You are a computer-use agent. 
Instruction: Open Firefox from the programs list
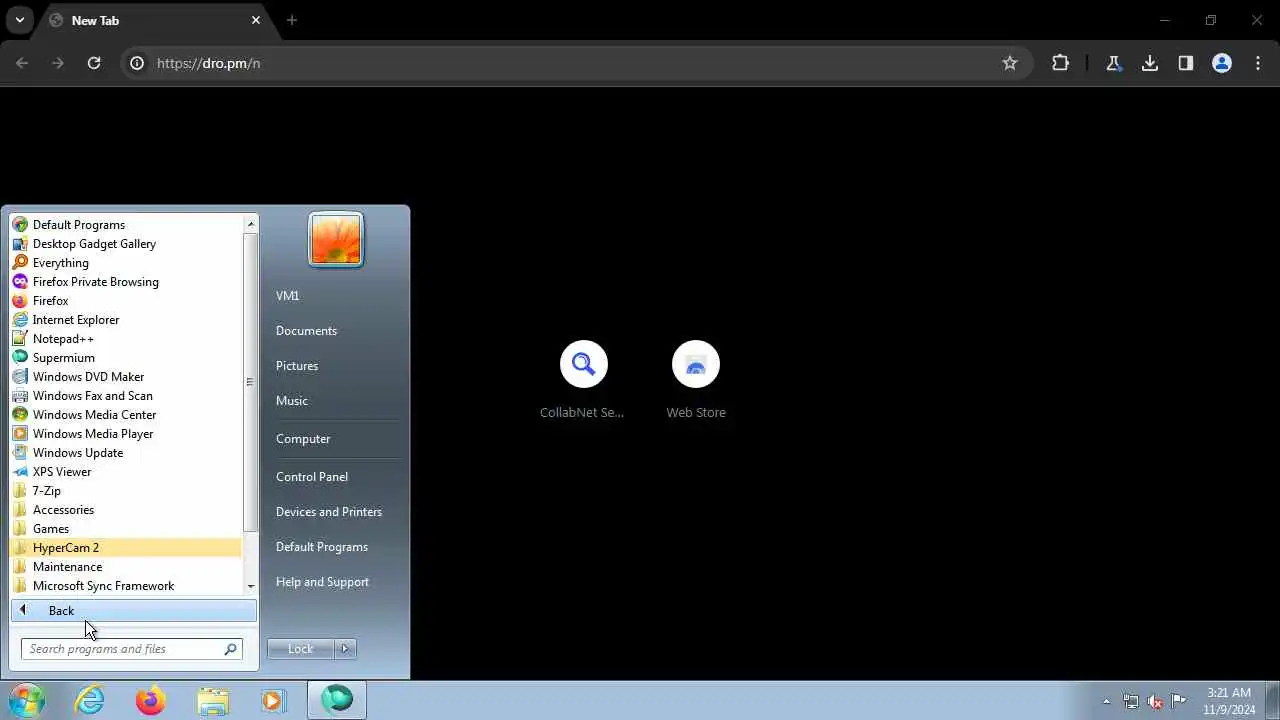tap(125, 301)
